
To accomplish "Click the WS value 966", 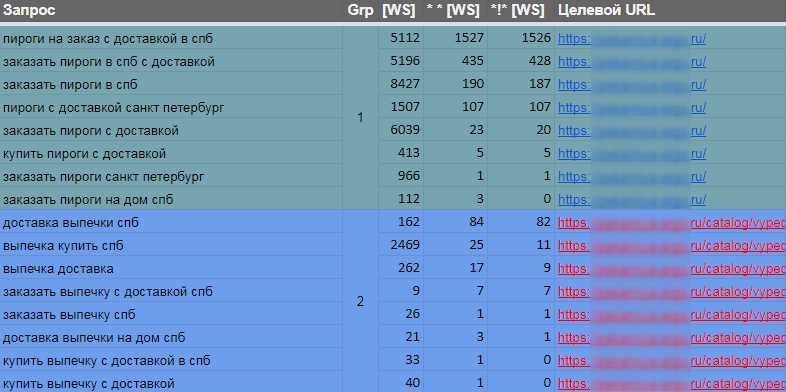I will (409, 176).
